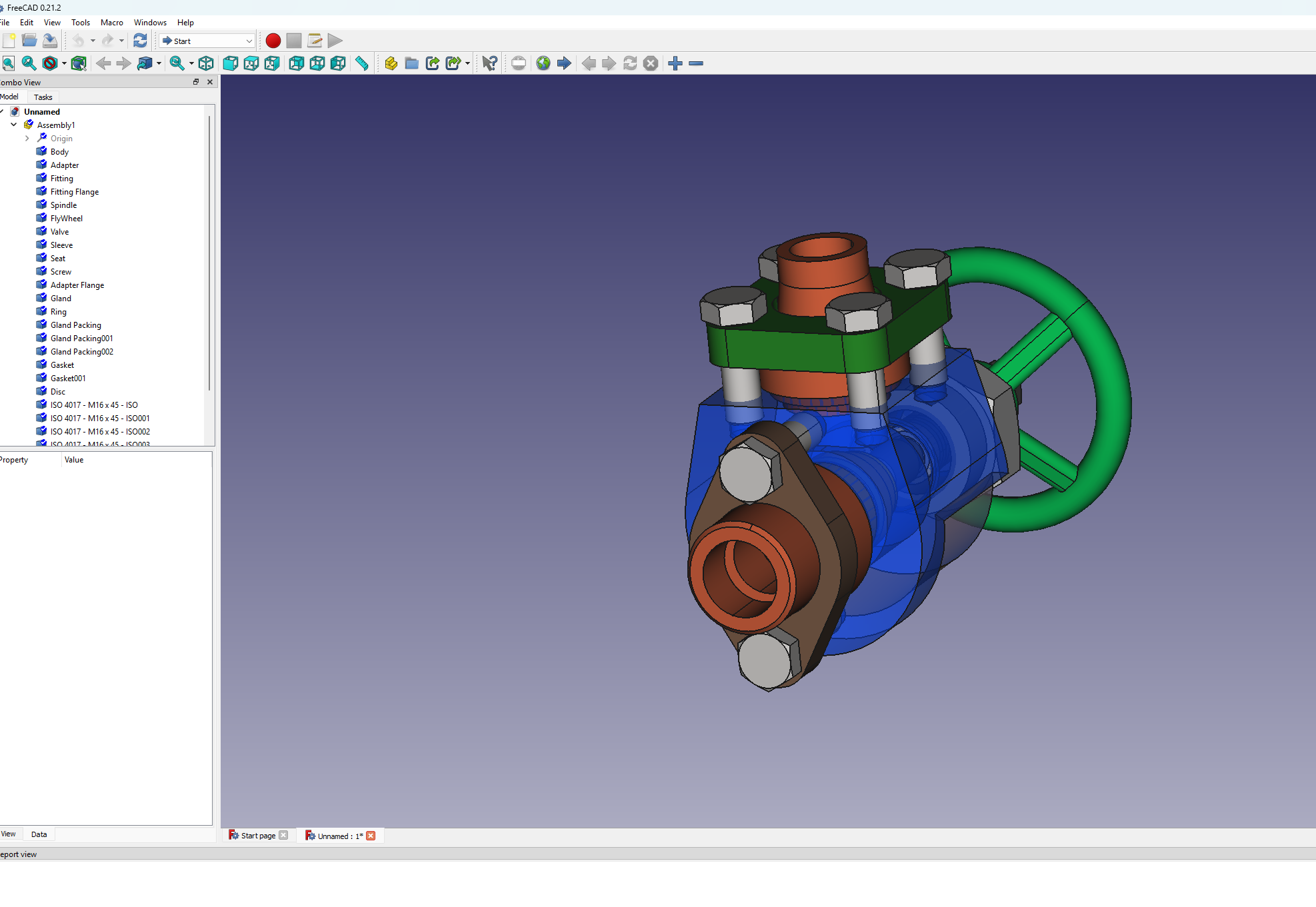The height and width of the screenshot is (907, 1316).
Task: Click the execute macro play icon
Action: coord(335,41)
